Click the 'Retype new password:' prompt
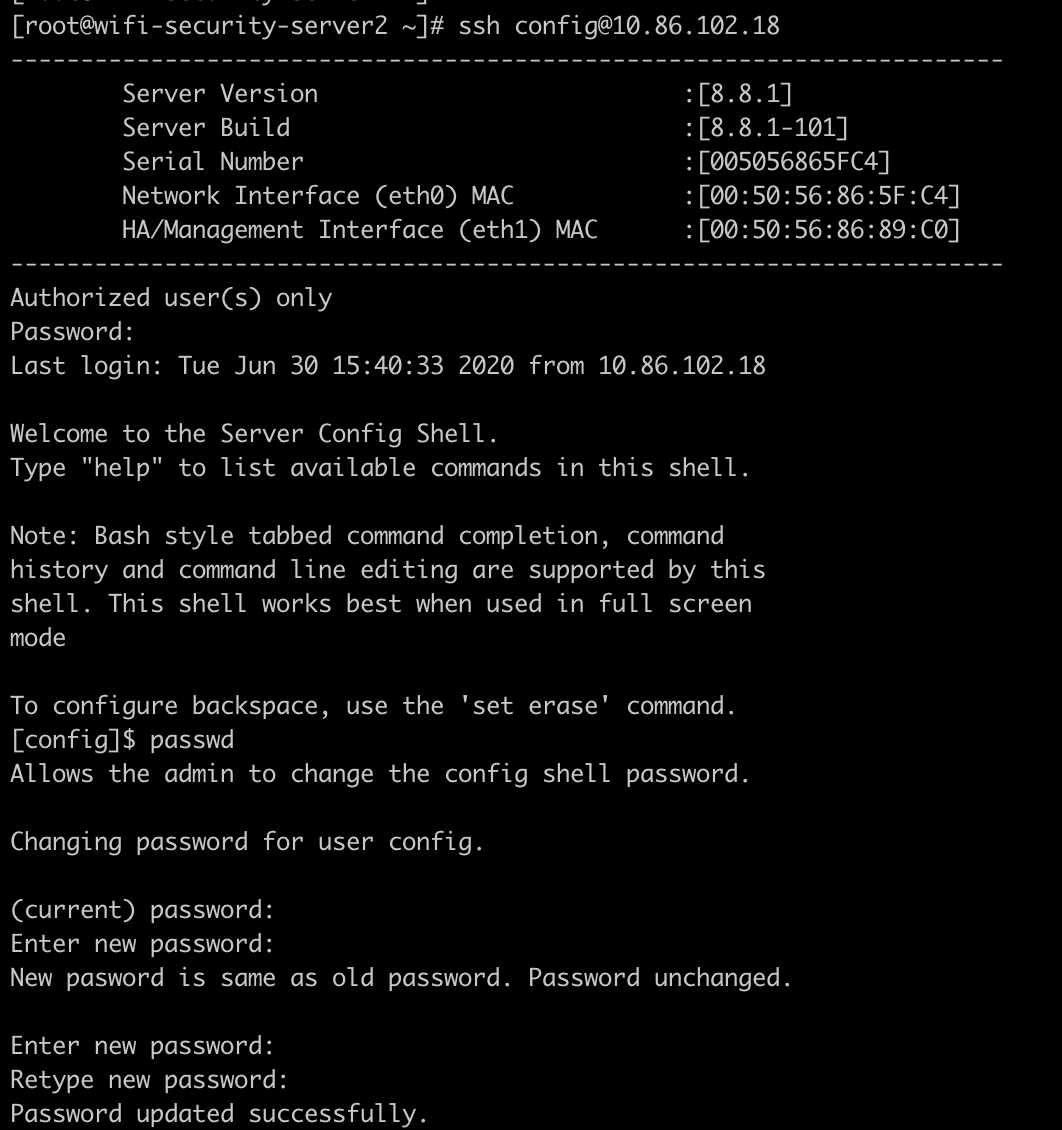 coord(149,1080)
